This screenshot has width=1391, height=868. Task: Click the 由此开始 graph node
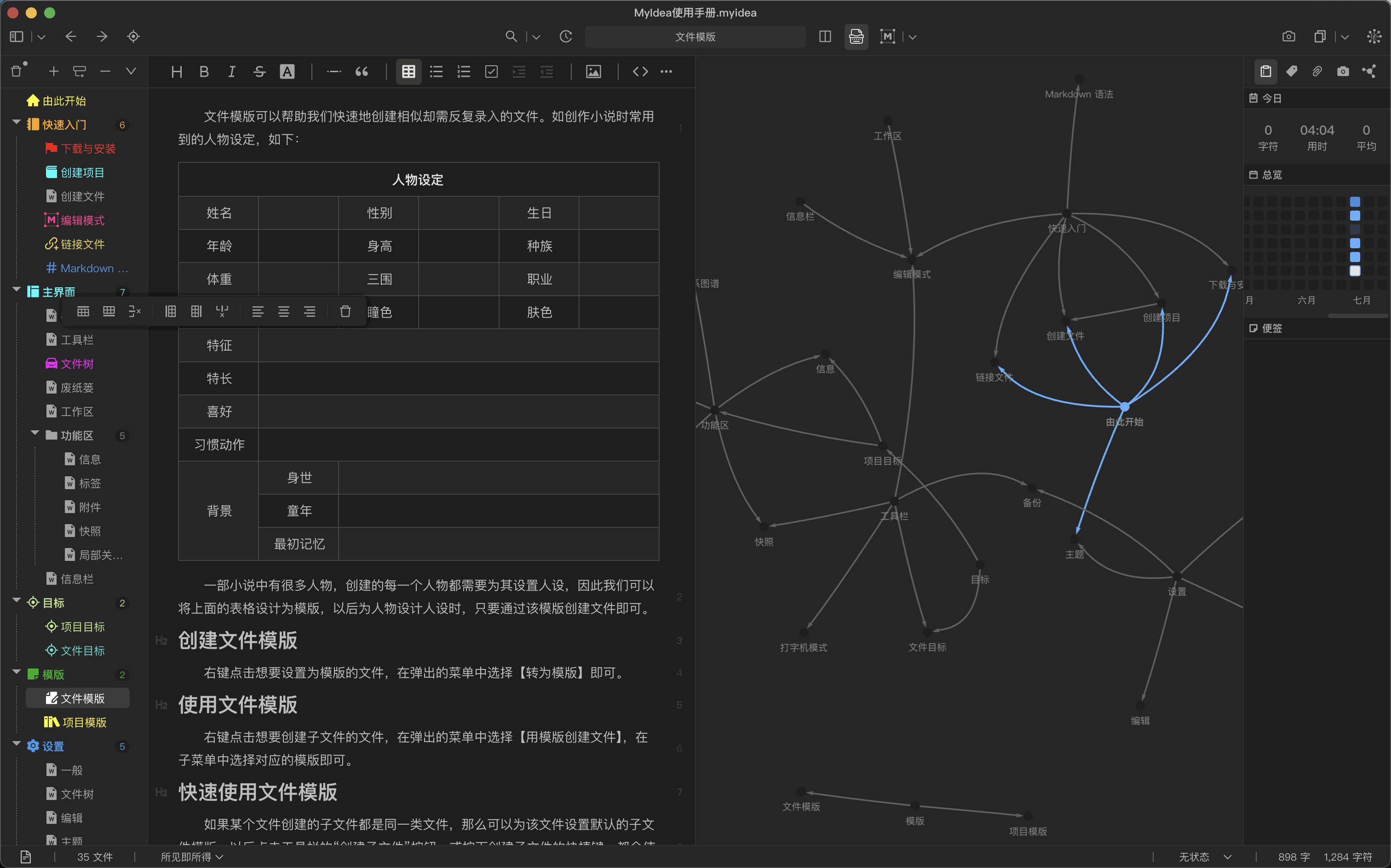1125,407
